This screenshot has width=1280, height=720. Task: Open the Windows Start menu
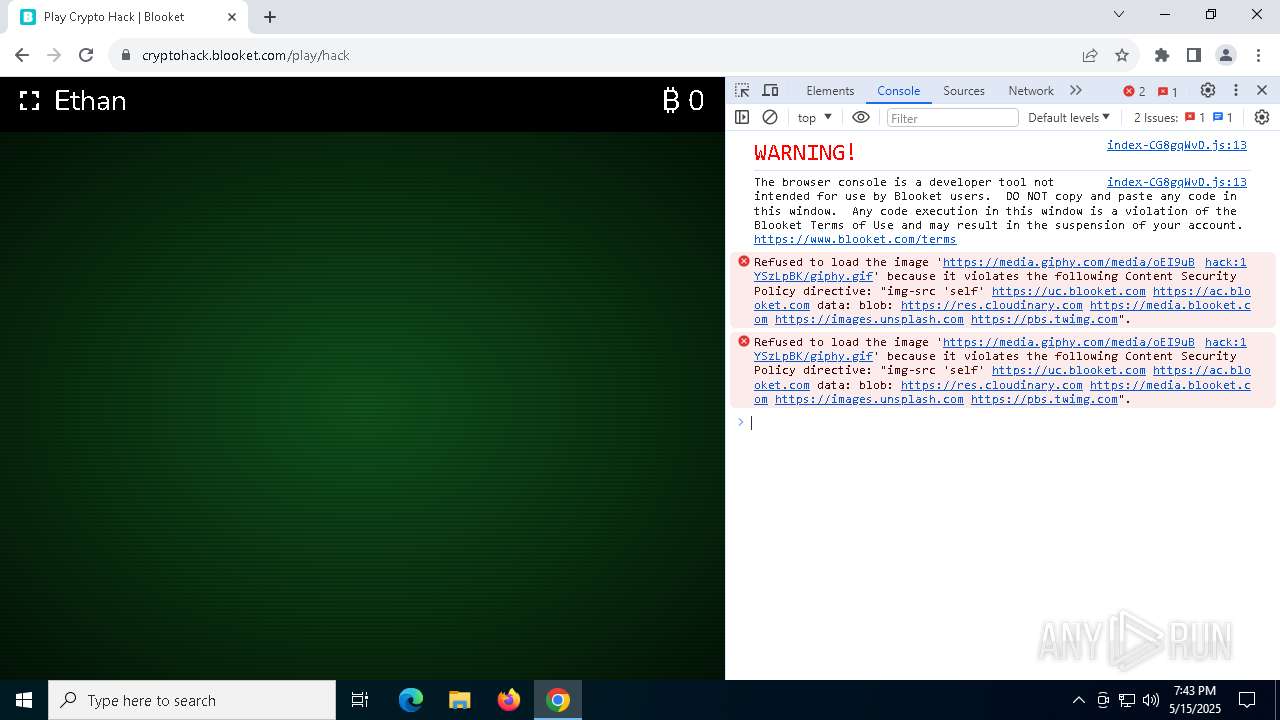pyautogui.click(x=24, y=700)
